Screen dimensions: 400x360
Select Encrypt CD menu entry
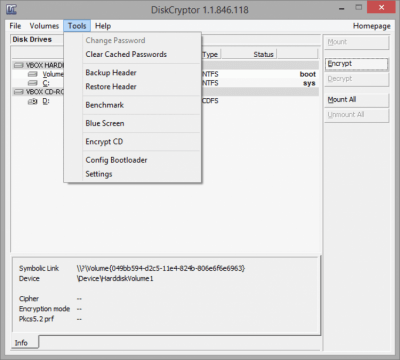pyautogui.click(x=104, y=142)
